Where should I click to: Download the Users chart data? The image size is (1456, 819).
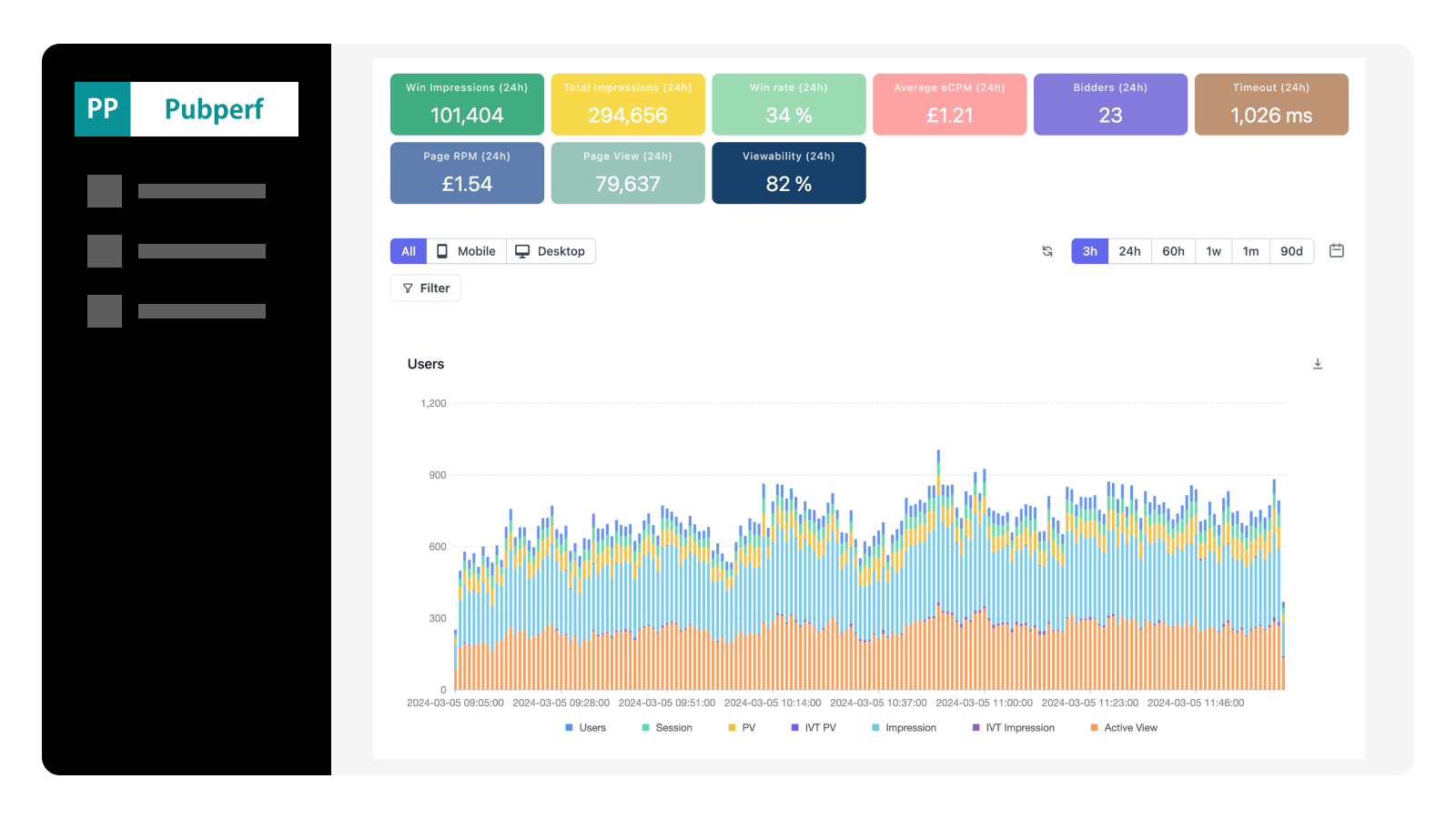point(1317,364)
